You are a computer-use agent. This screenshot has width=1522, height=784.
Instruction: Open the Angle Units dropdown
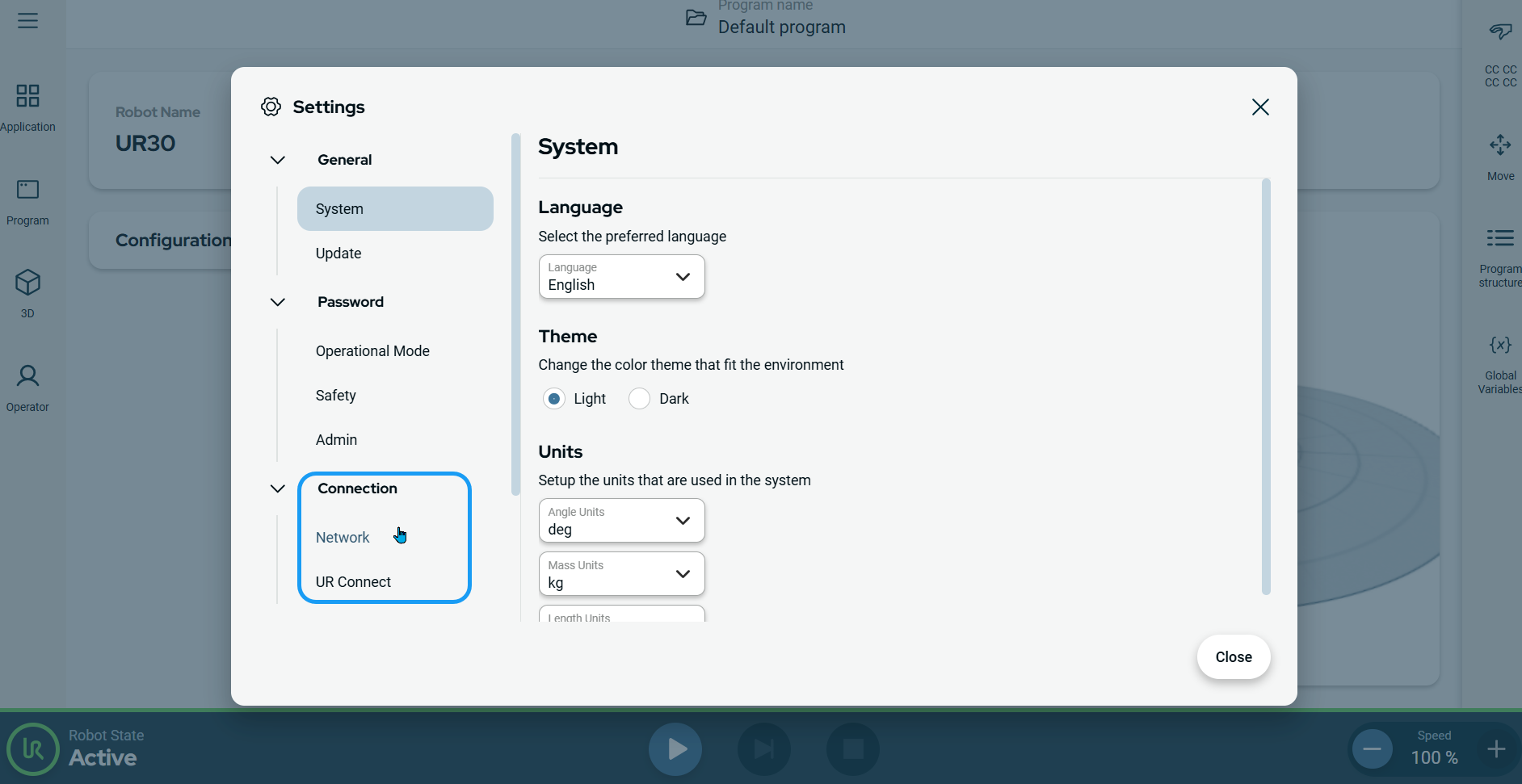[621, 521]
